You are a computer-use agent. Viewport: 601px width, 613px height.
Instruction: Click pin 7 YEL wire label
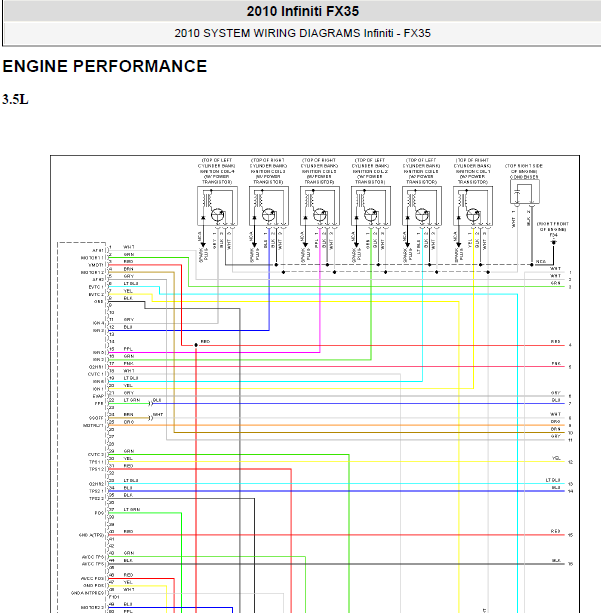[128, 291]
